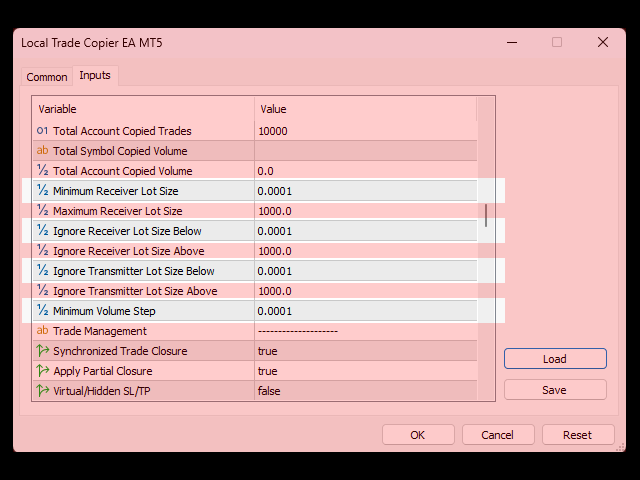Edit the Maximum Receiver Lot Size value

coord(366,211)
